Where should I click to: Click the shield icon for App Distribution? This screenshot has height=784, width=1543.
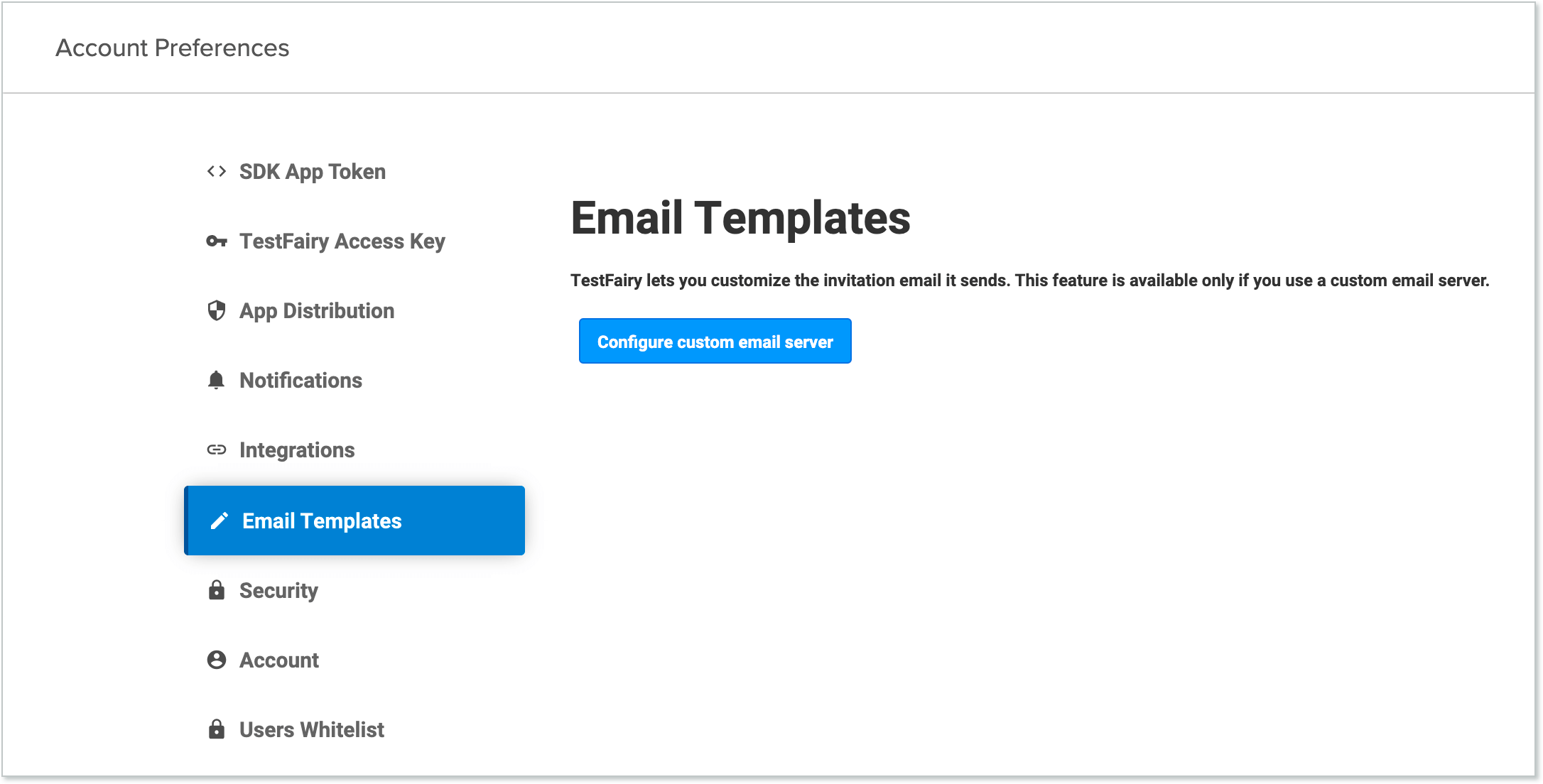216,310
